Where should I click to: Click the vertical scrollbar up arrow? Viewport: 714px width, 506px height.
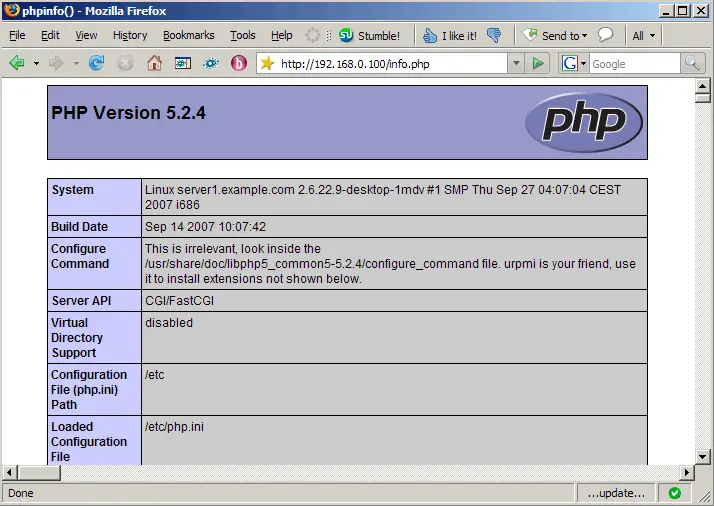tap(703, 86)
